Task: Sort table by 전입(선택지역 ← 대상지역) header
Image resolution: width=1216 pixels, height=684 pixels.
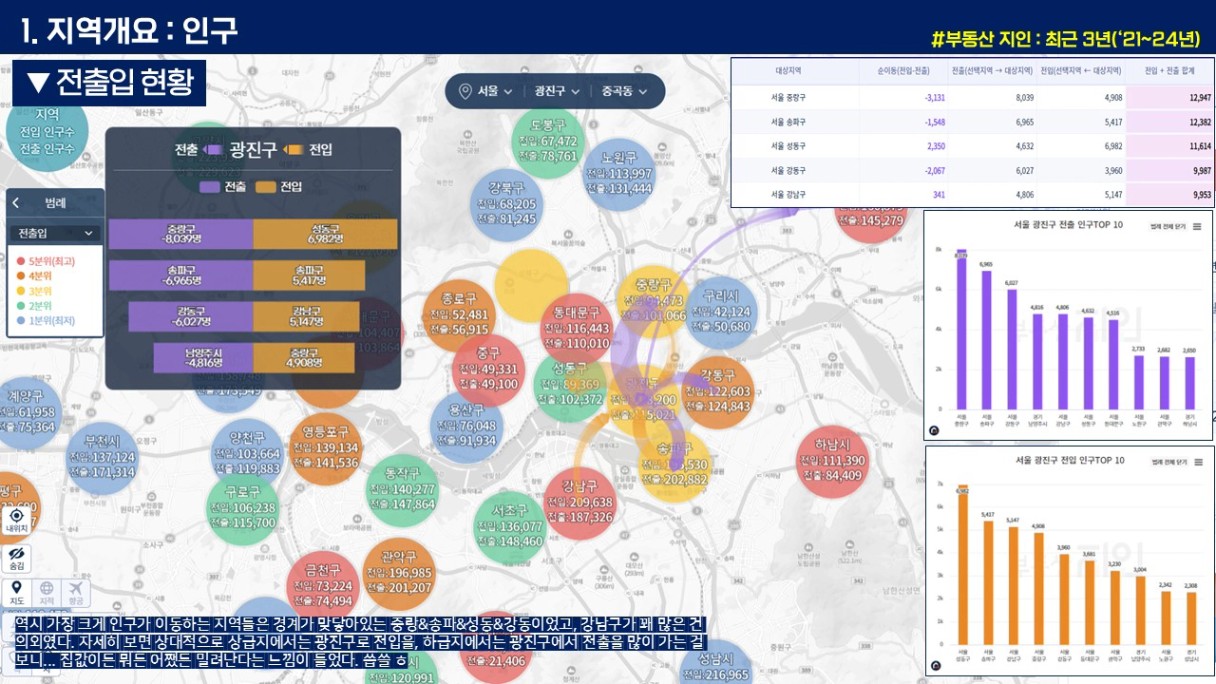Action: (x=1083, y=71)
